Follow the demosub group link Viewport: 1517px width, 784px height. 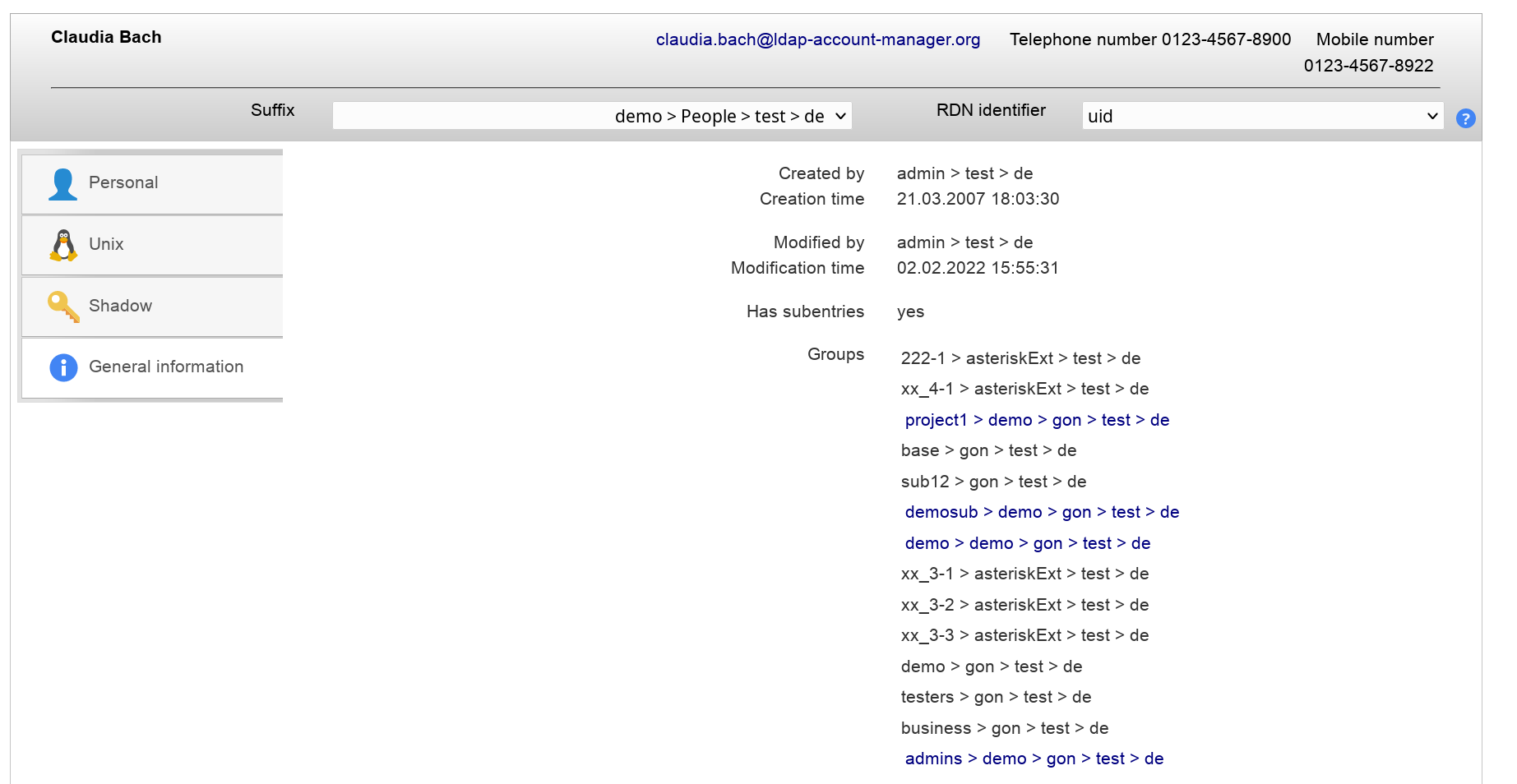(1041, 512)
